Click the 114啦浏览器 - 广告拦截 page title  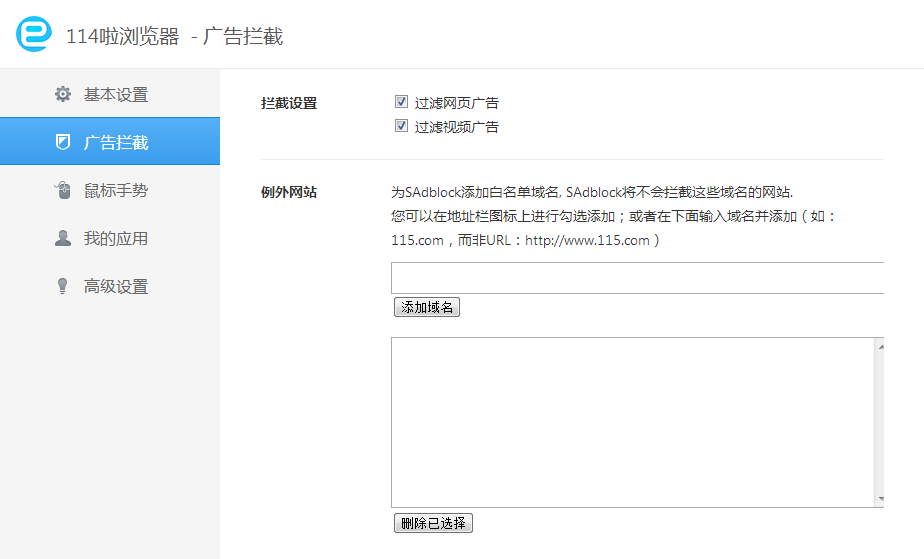pos(174,37)
